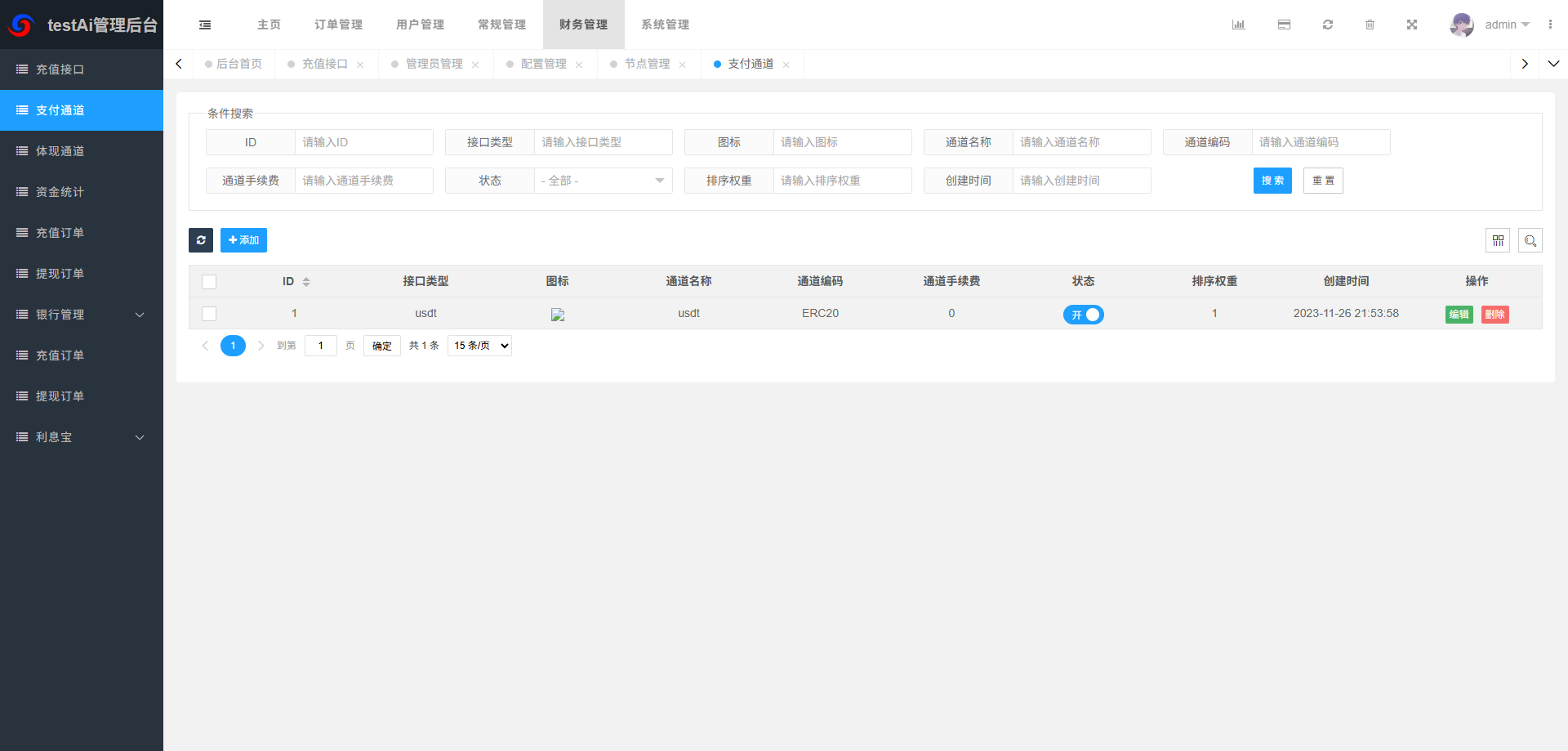The height and width of the screenshot is (751, 1568).
Task: Open the 配置管理 tab
Action: pos(543,63)
